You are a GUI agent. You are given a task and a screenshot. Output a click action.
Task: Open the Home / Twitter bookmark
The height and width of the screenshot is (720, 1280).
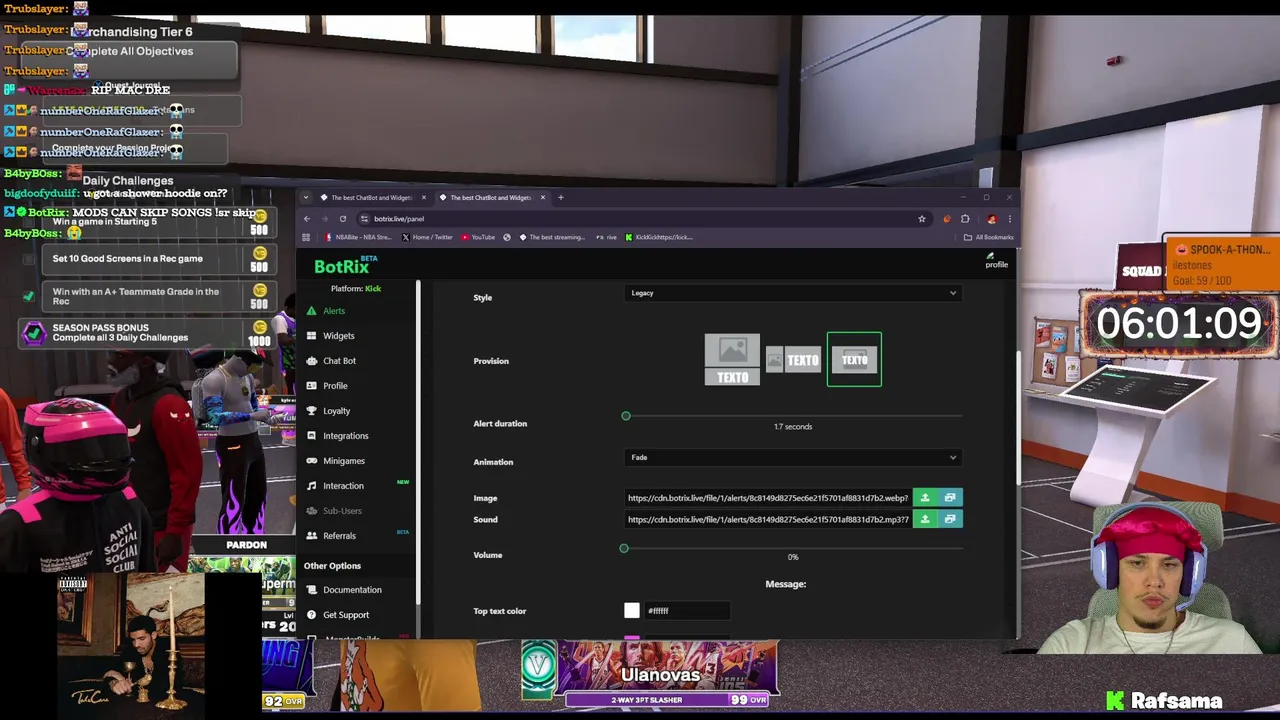click(x=427, y=237)
